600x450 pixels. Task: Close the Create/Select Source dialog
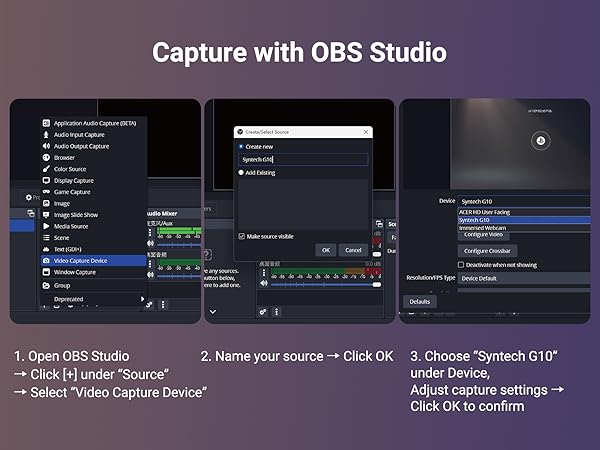366,132
